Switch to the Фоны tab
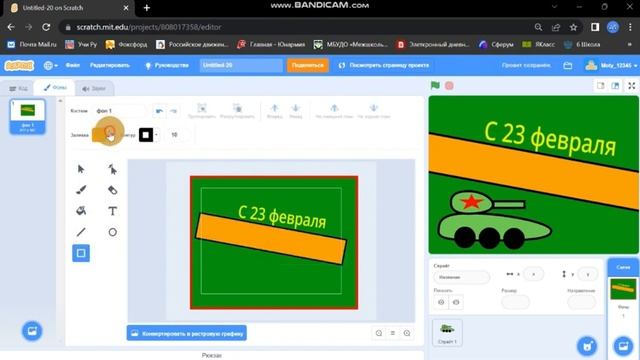 (x=55, y=88)
